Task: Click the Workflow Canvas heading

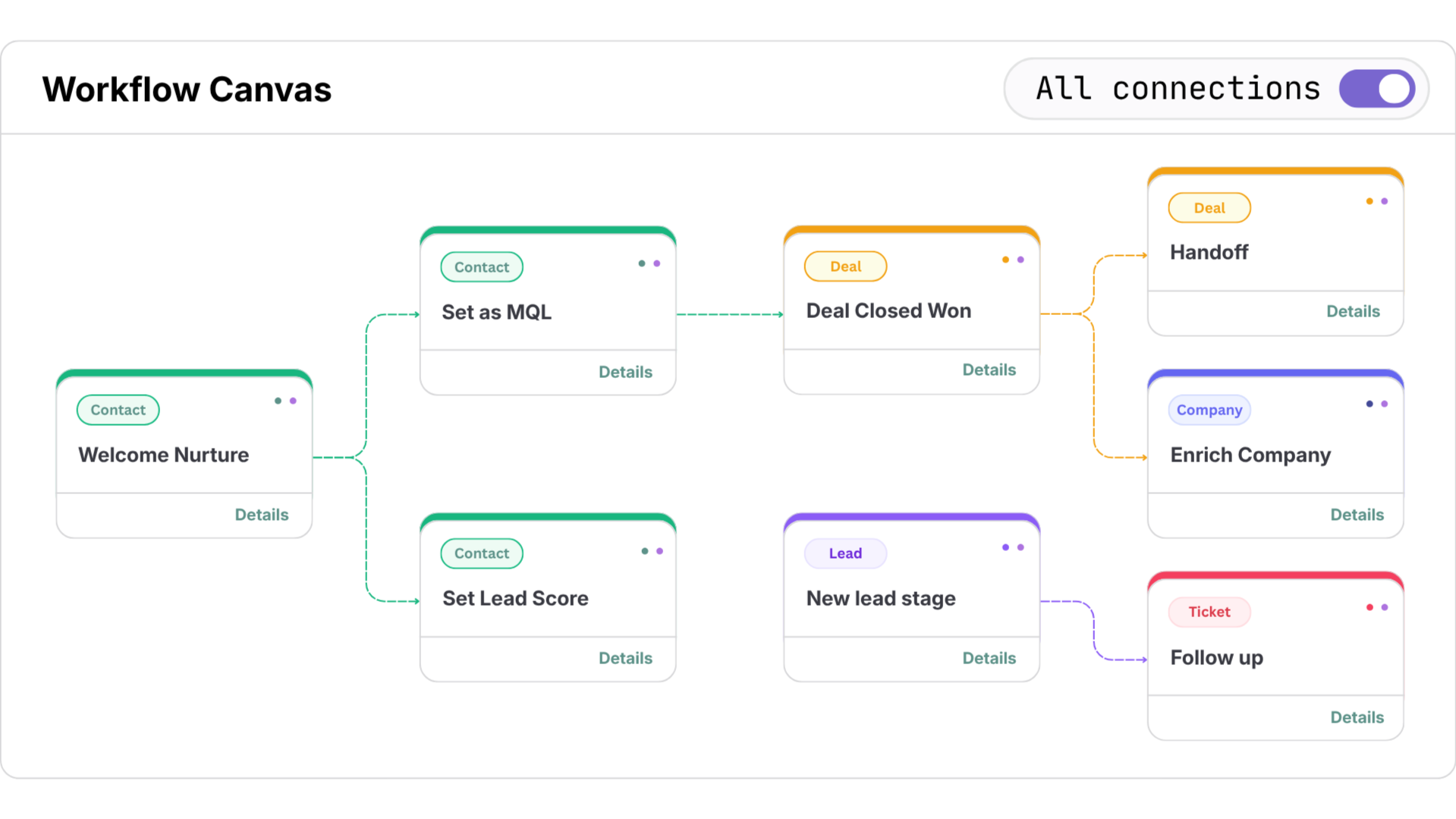Action: [x=187, y=90]
